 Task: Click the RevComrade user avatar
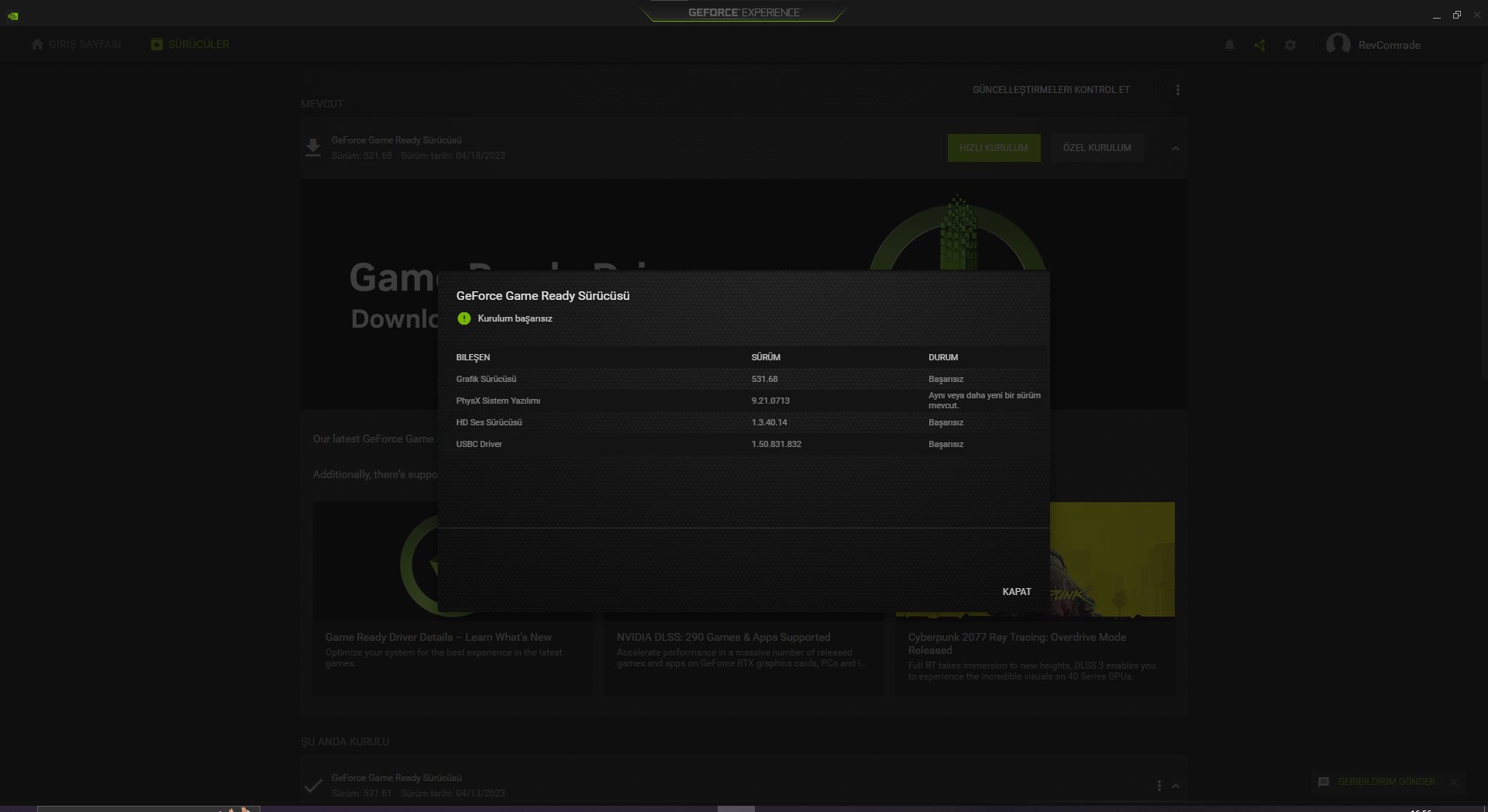tap(1338, 44)
